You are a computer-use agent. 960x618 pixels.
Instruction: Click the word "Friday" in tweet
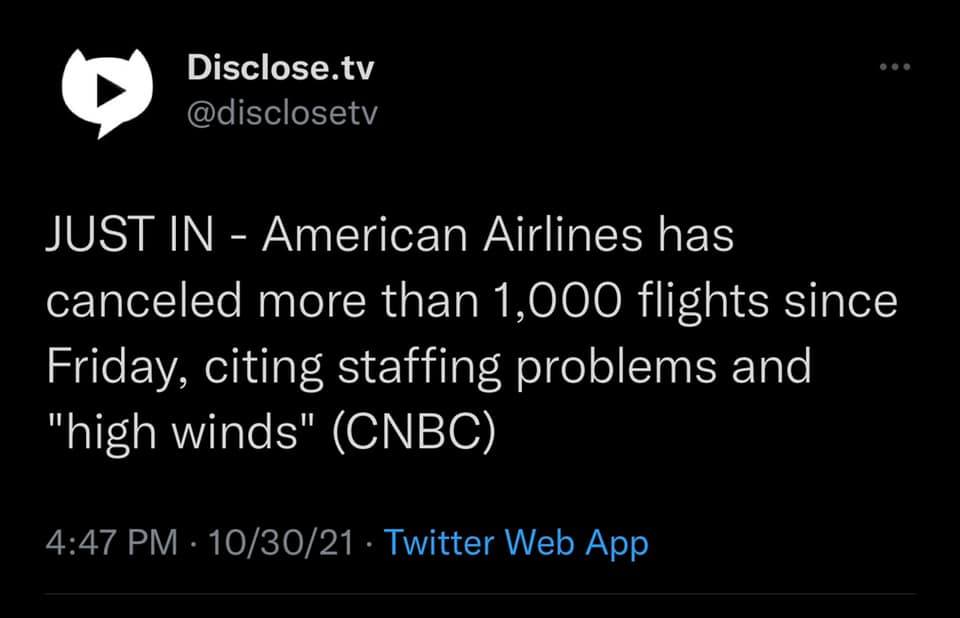coord(105,367)
